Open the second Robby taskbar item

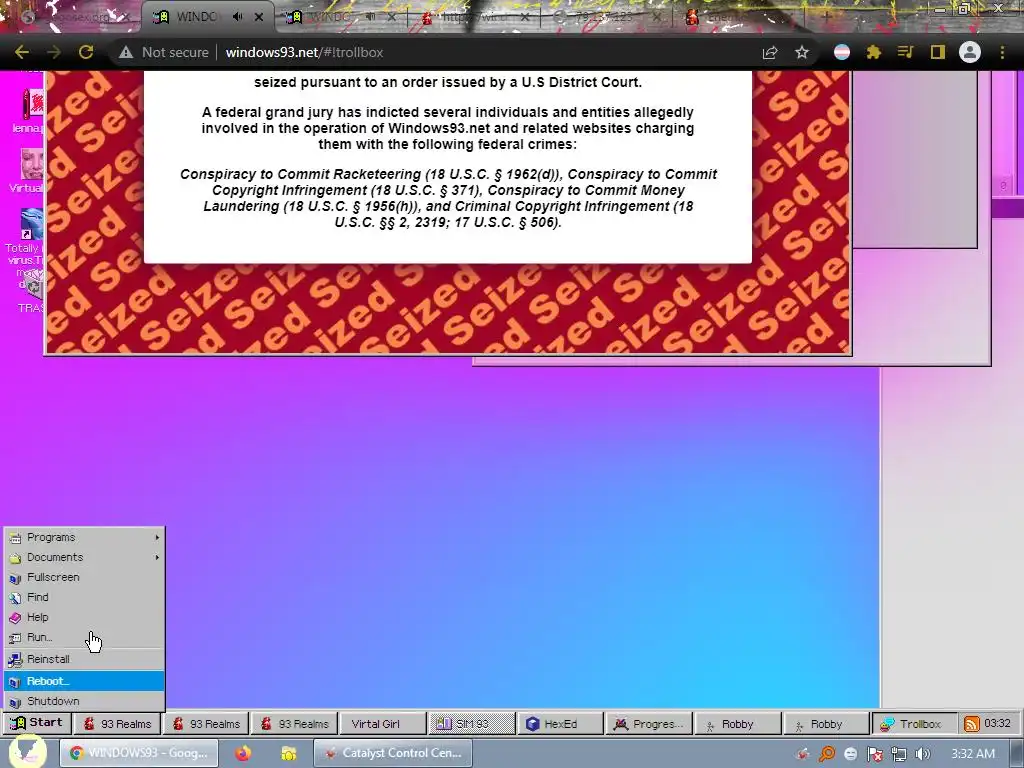pos(827,724)
